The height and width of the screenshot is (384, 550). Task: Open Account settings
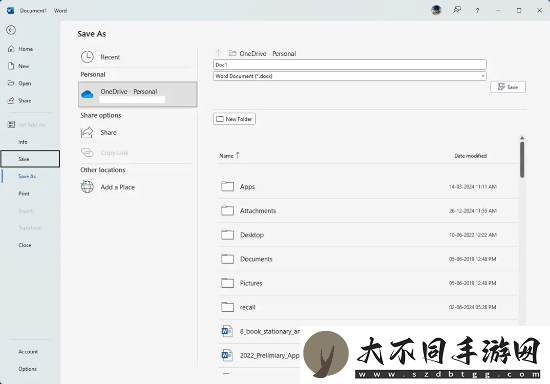pos(28,352)
